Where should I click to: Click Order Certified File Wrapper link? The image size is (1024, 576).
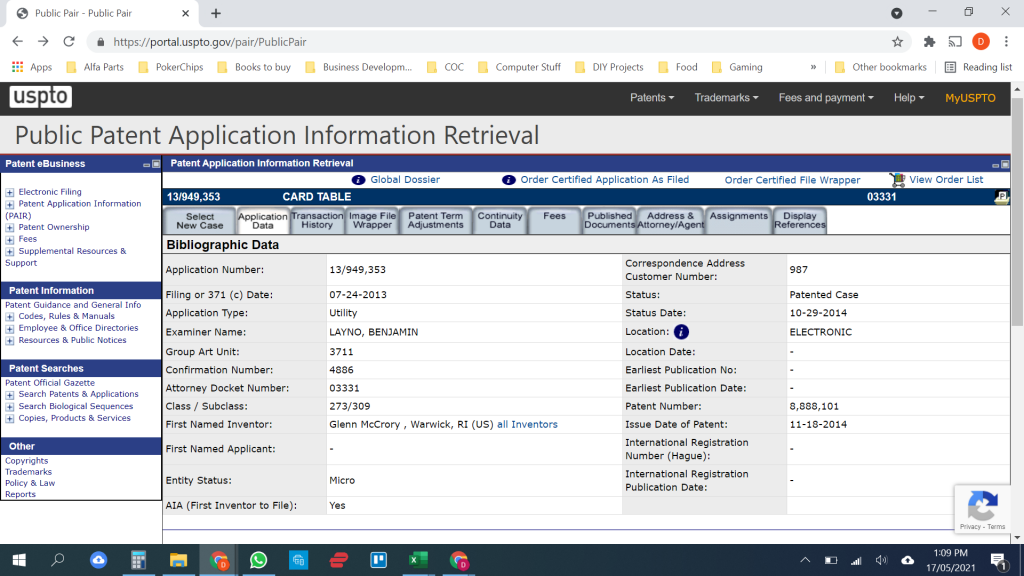[792, 180]
